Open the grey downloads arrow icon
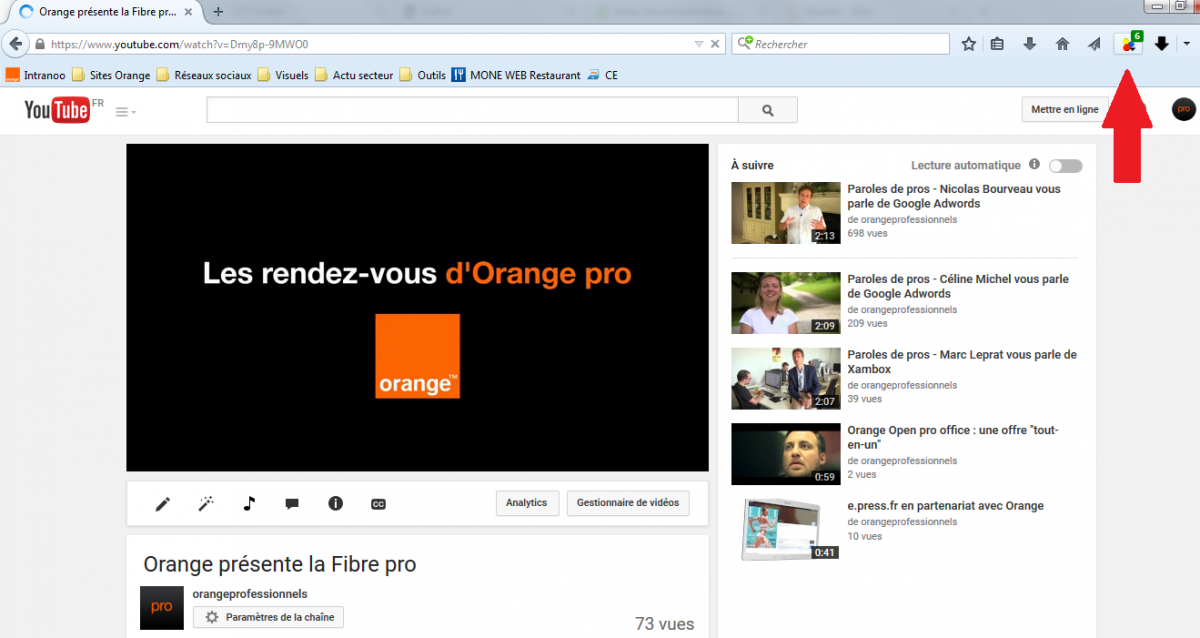 tap(1030, 44)
